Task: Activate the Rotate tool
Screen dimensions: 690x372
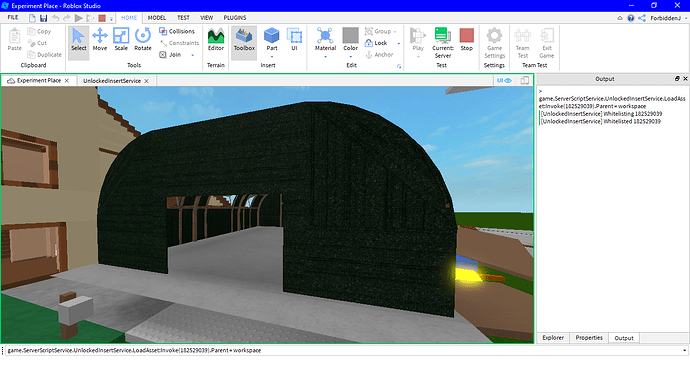Action: pyautogui.click(x=143, y=40)
